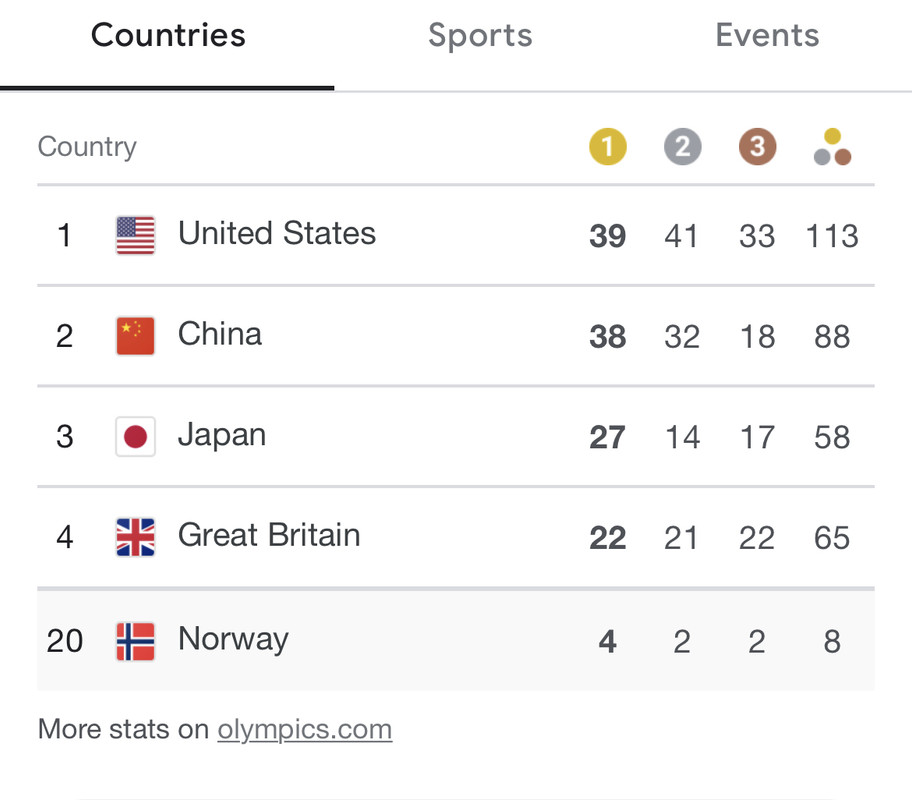Image resolution: width=912 pixels, height=800 pixels.
Task: Switch to the Events tab
Action: click(767, 35)
